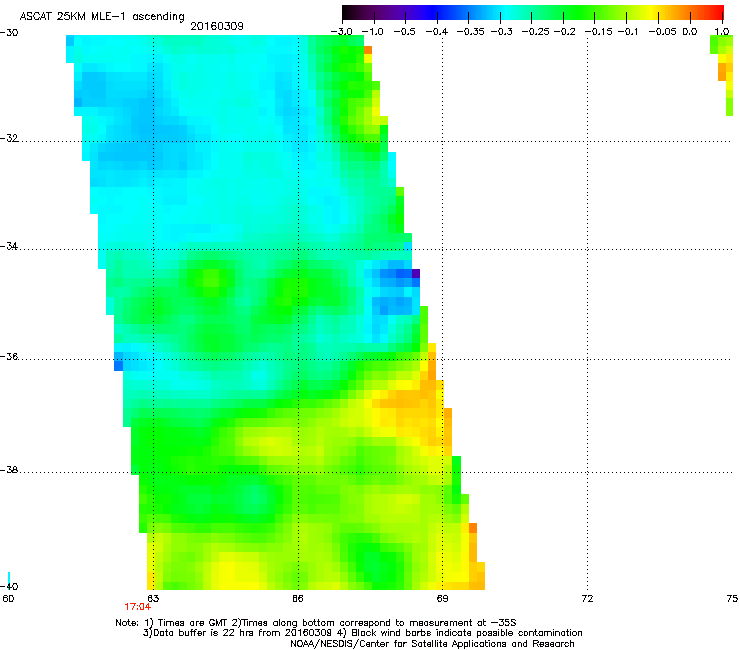Viewport: 740px width, 650px height.
Task: Click the note line about Times are GMT
Action: [x=316, y=623]
